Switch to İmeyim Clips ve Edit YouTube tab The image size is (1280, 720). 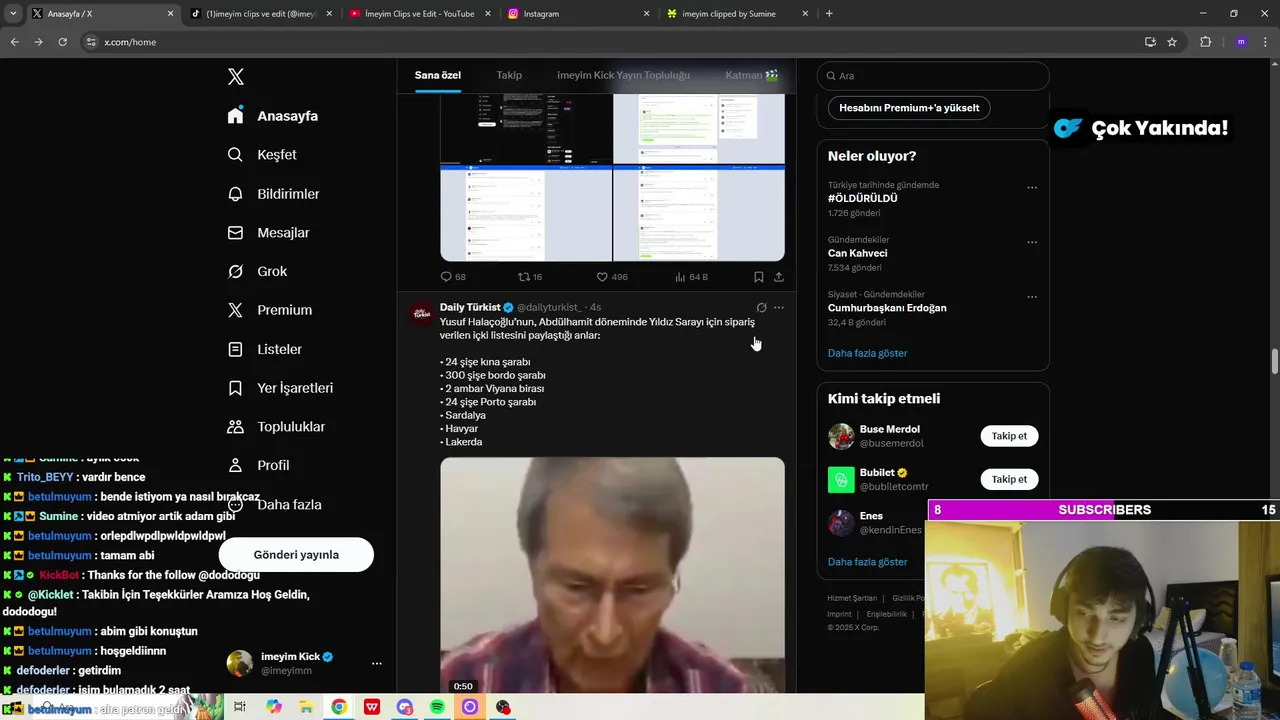tap(420, 14)
